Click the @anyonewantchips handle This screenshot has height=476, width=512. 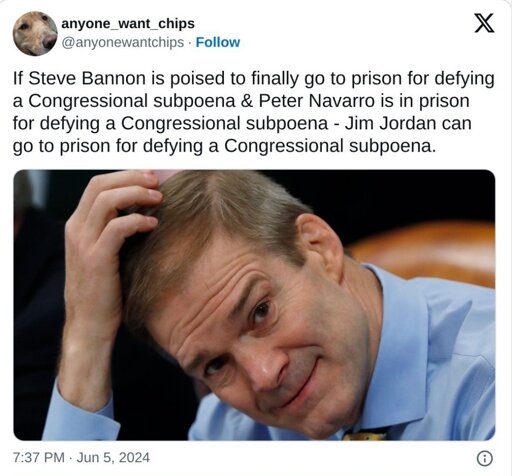pos(123,42)
